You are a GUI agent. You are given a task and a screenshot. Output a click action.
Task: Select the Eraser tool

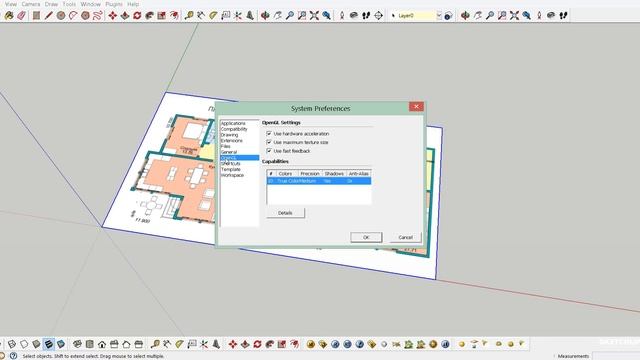(22, 16)
